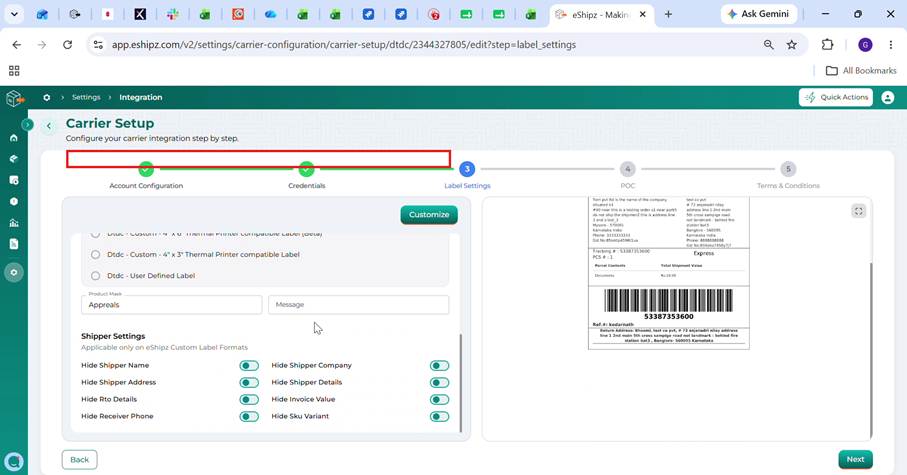
Task: View site information icon in address bar
Action: click(98, 45)
